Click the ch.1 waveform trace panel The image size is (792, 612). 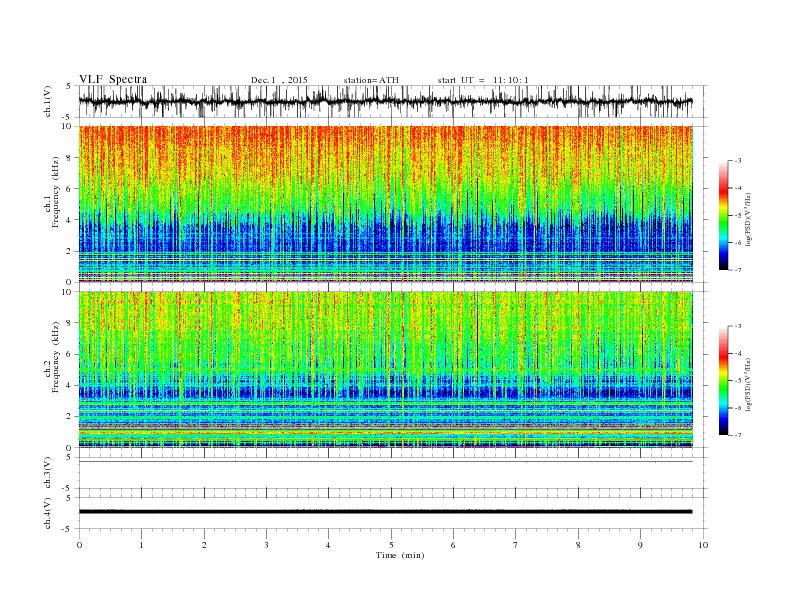pyautogui.click(x=393, y=101)
